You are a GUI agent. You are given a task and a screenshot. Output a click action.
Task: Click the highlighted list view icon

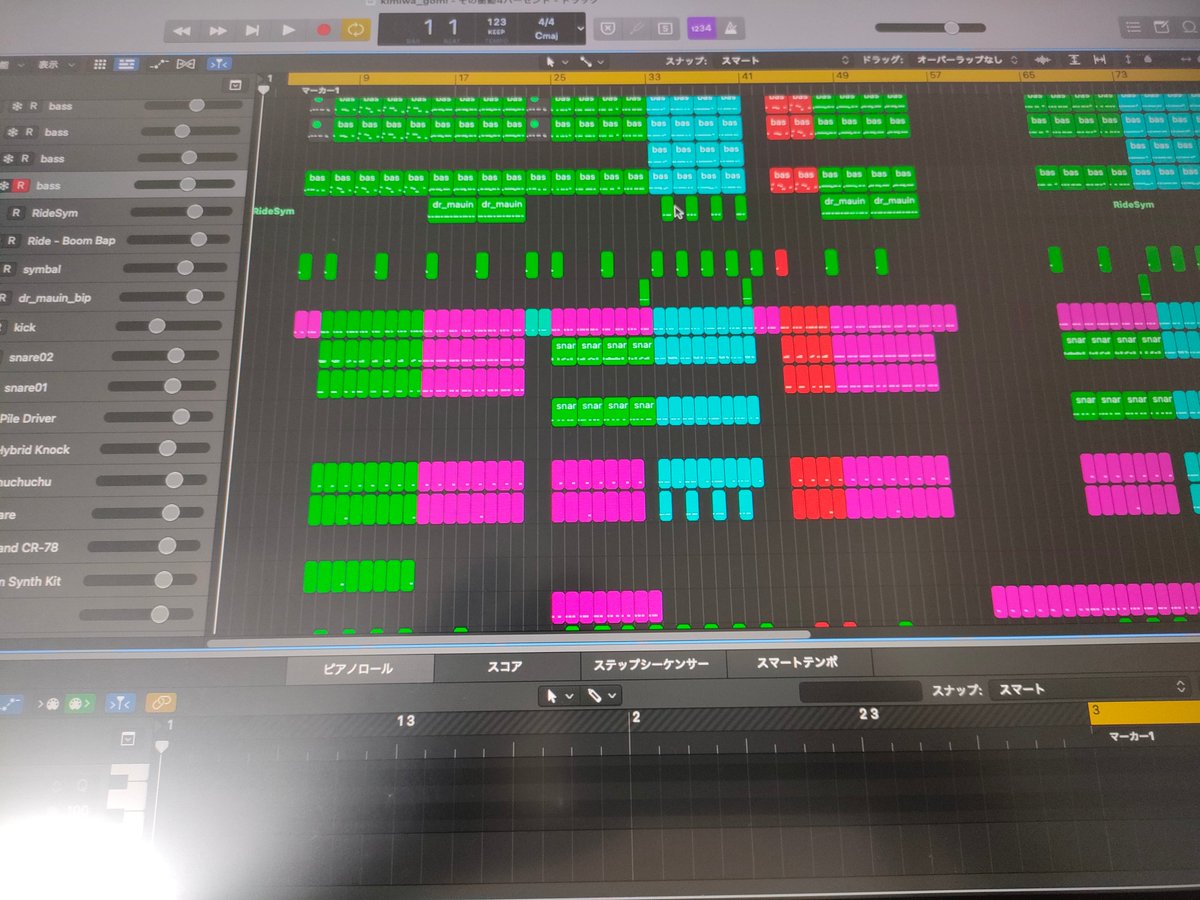pos(126,64)
